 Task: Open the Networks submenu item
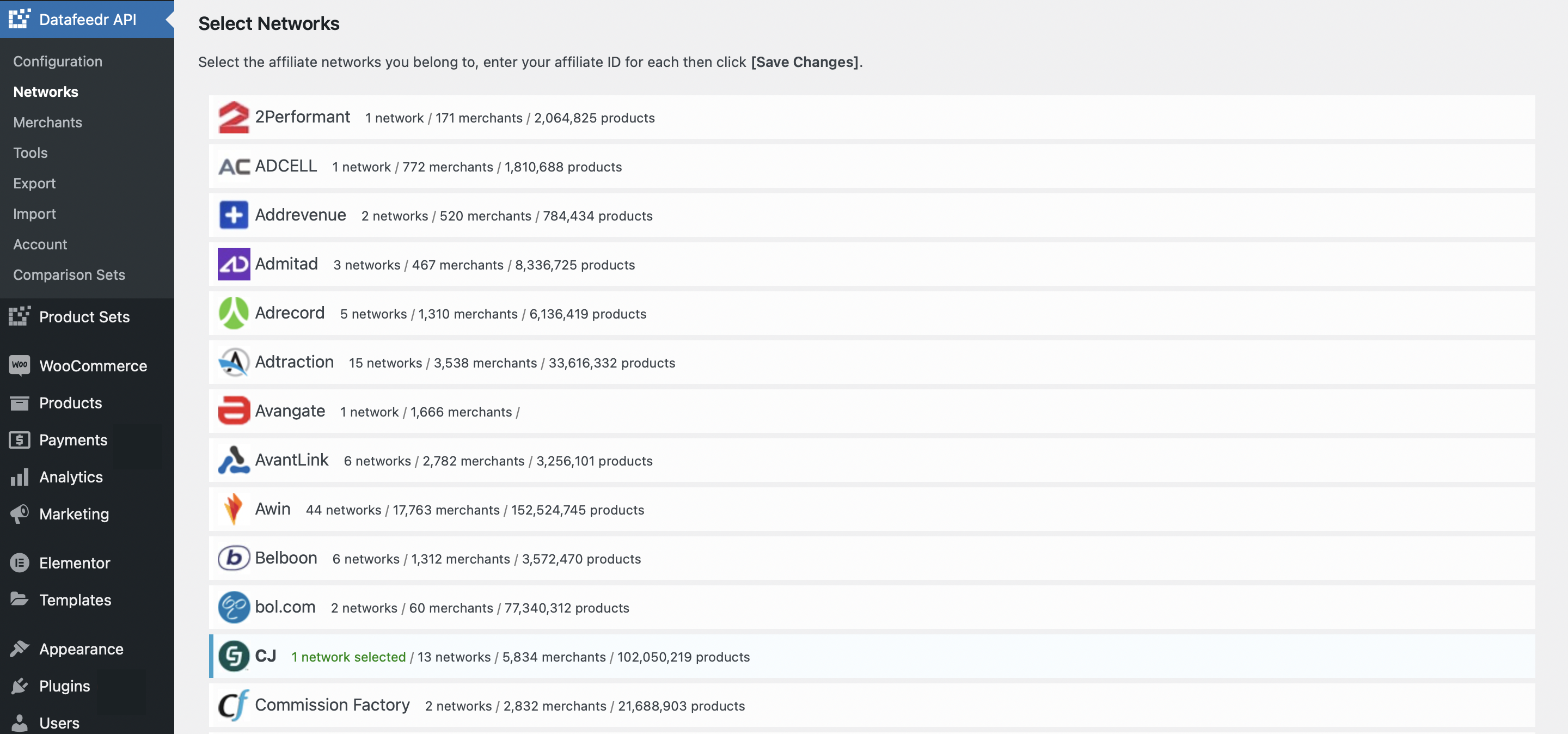46,91
